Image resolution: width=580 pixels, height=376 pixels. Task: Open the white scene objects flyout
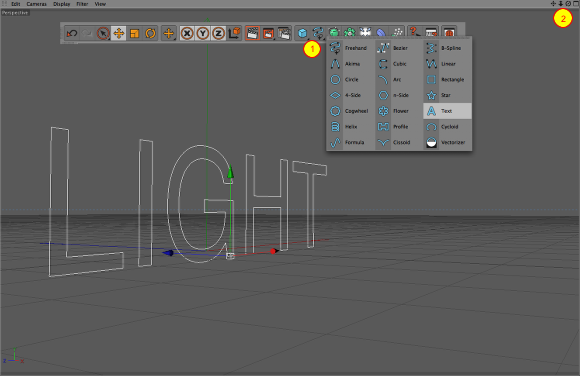click(365, 32)
